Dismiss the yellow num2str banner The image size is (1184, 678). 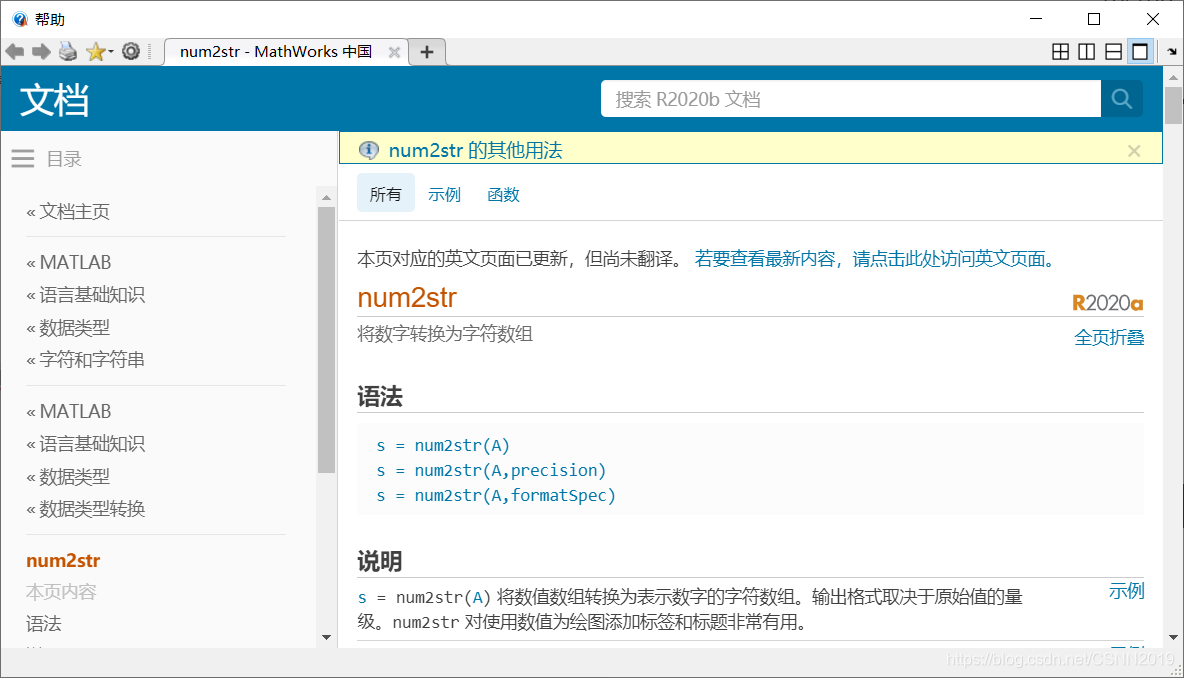coord(1133,151)
